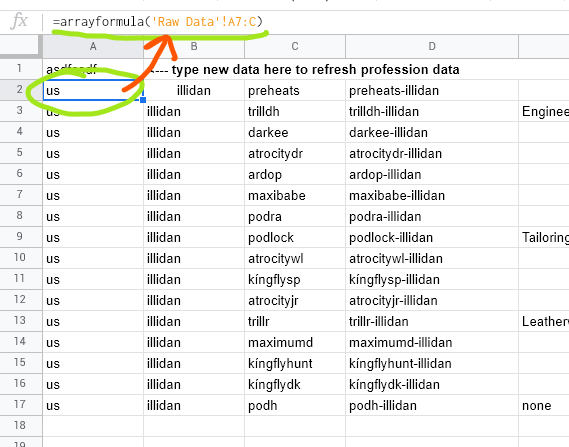Click the cell with 'darkee-illidan'

click(x=432, y=132)
